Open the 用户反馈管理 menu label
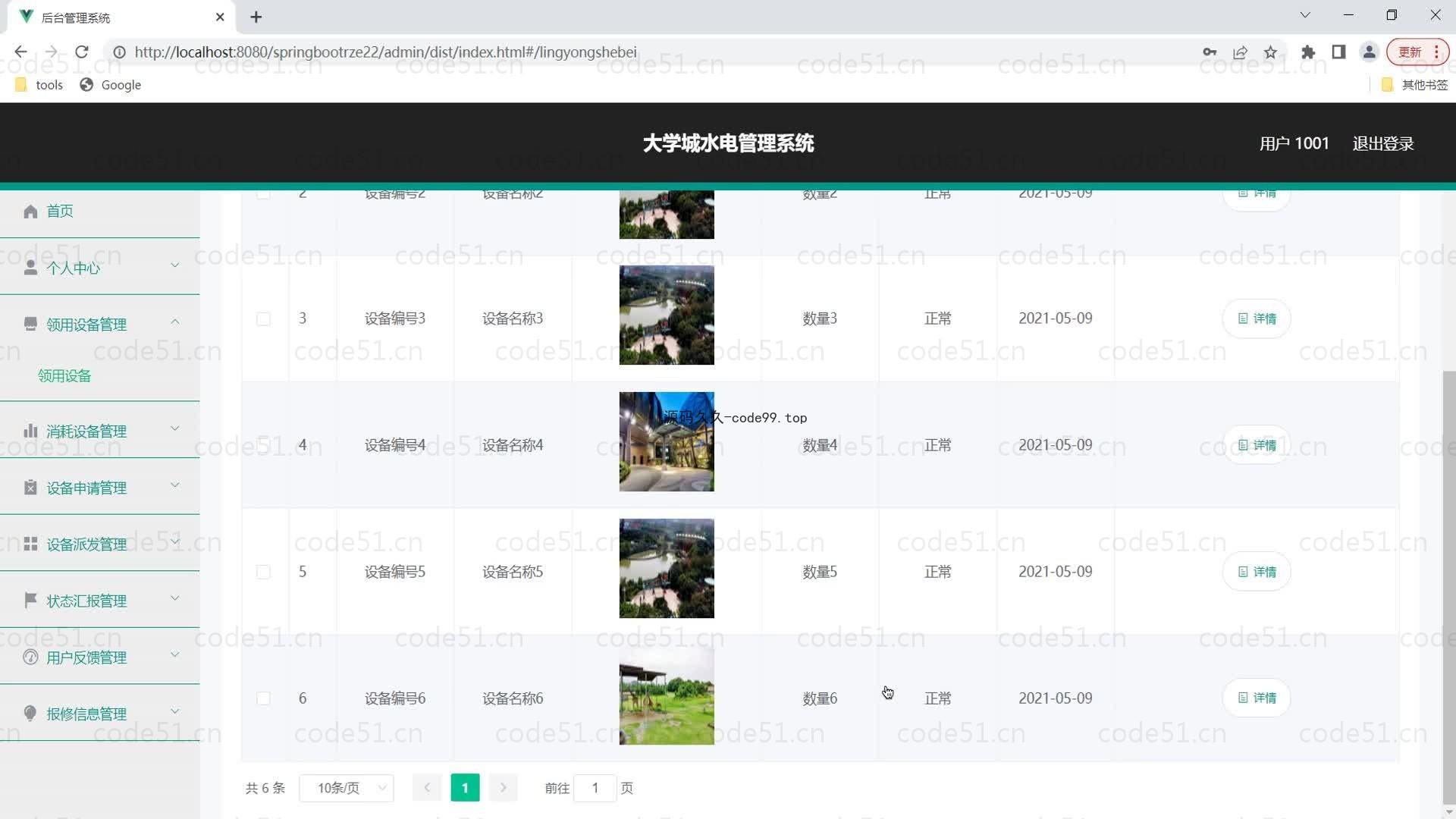This screenshot has width=1456, height=819. pyautogui.click(x=86, y=657)
